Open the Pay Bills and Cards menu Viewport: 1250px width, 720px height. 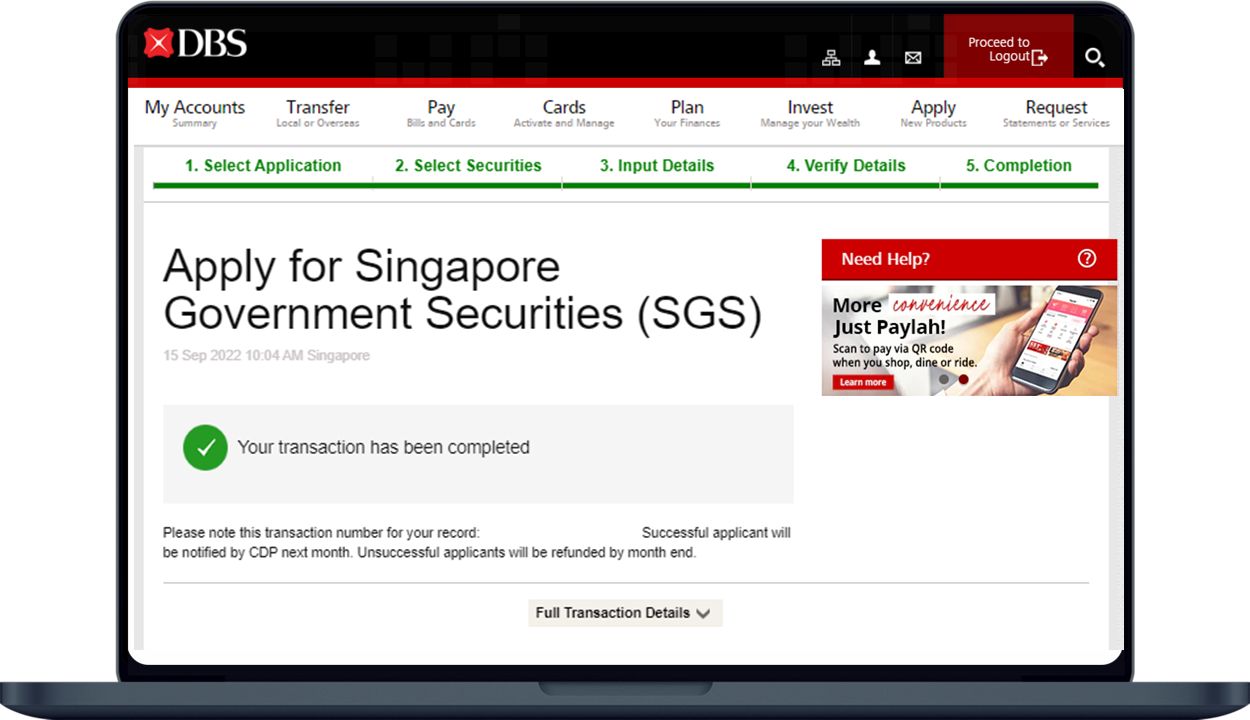(441, 113)
